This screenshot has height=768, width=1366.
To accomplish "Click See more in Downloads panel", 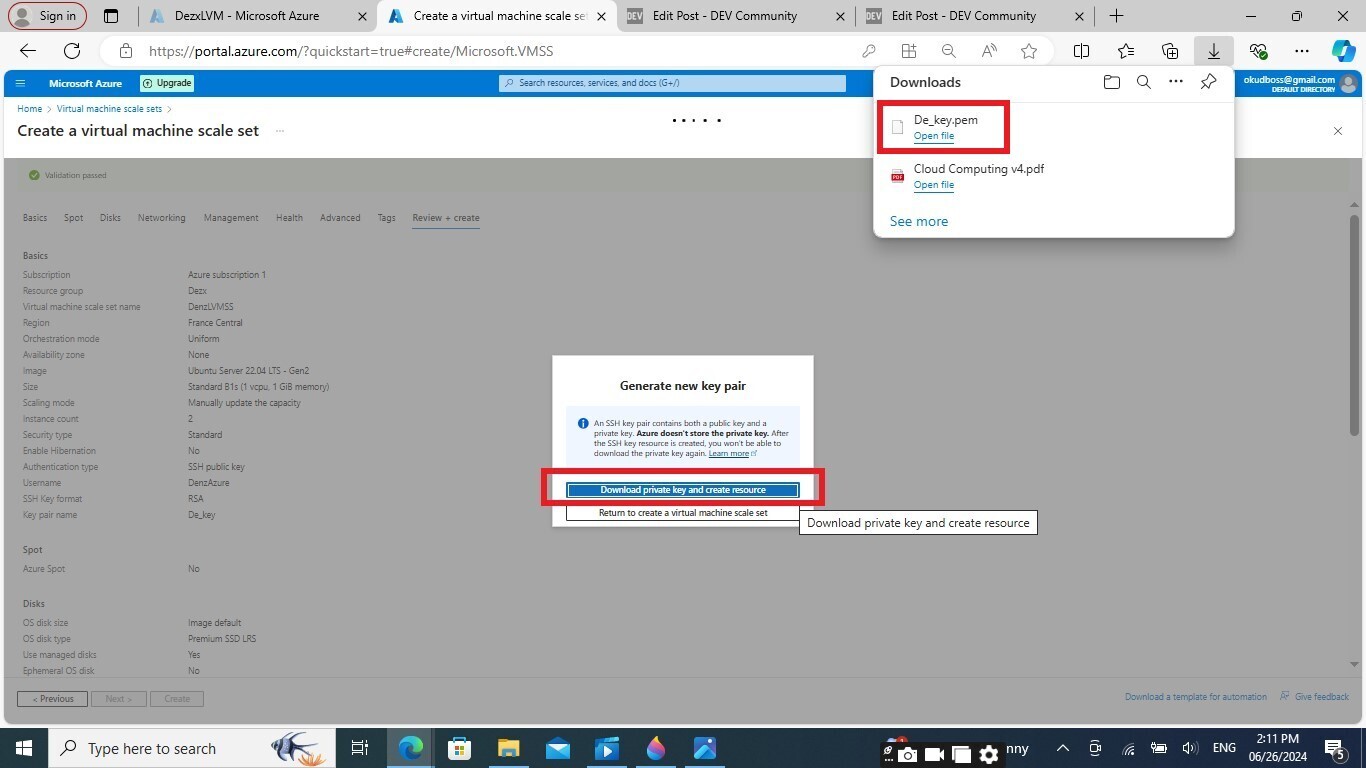I will coord(919,221).
